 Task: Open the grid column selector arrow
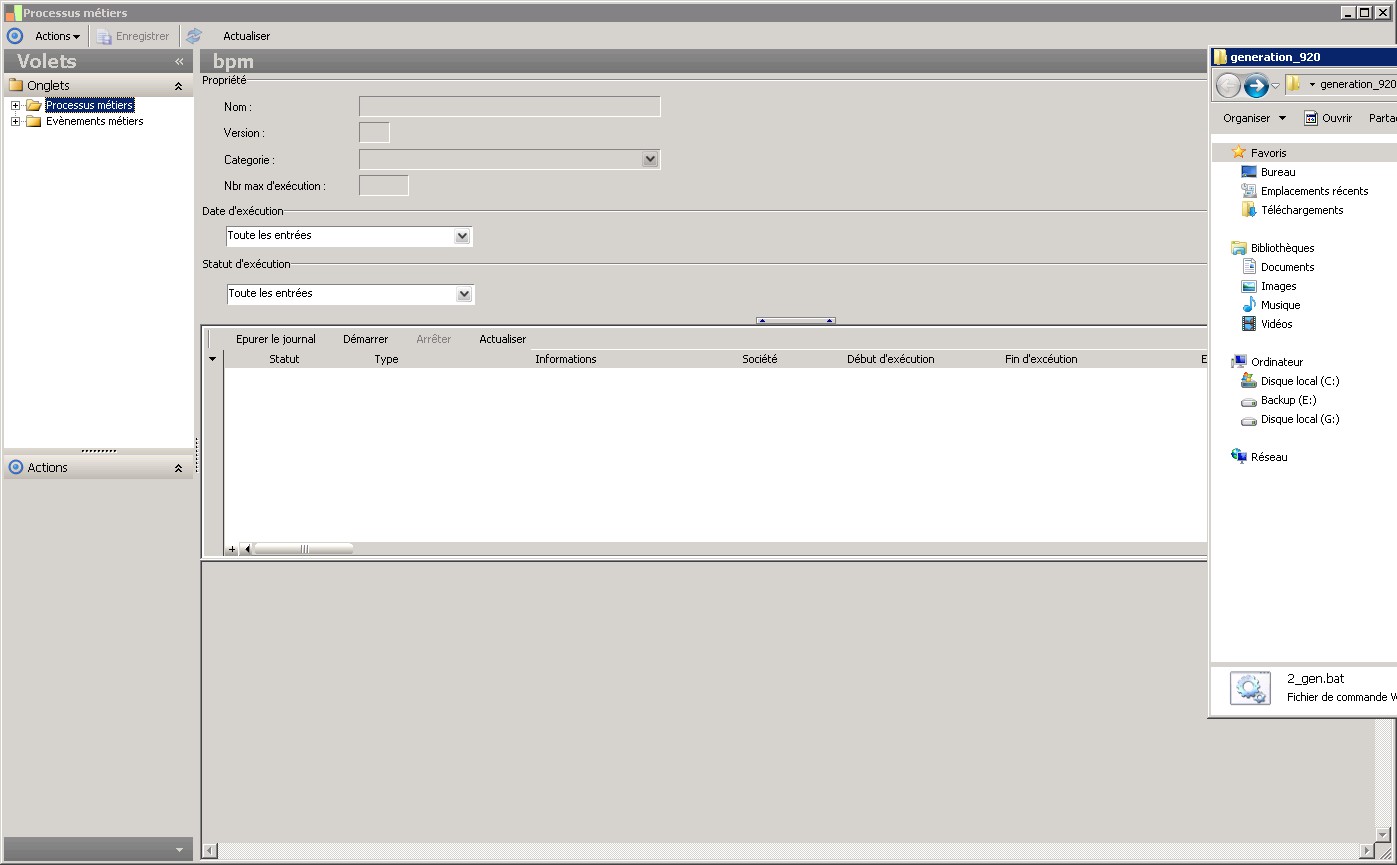coord(212,359)
